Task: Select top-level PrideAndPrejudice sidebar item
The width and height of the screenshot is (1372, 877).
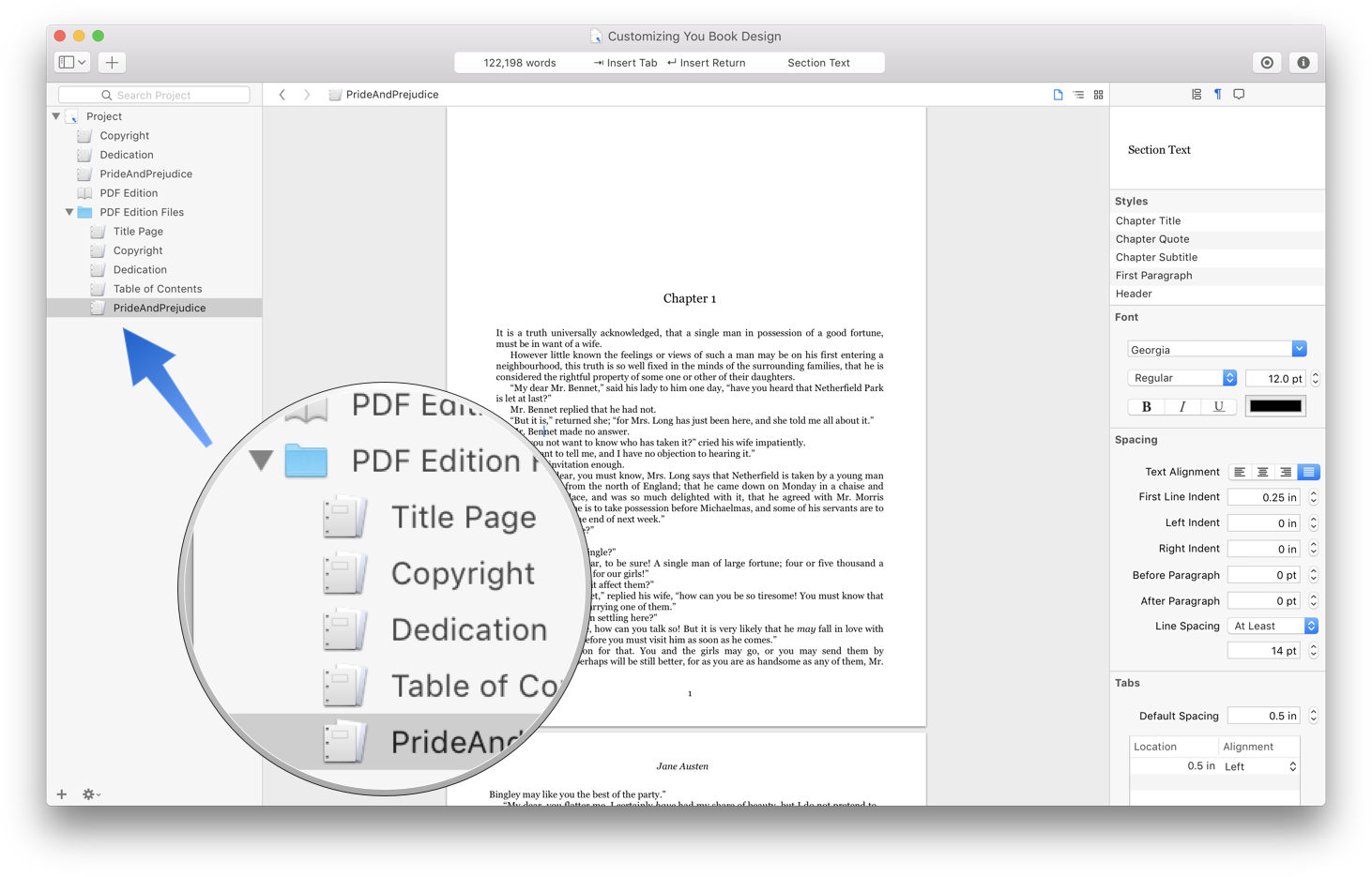Action: (x=155, y=174)
